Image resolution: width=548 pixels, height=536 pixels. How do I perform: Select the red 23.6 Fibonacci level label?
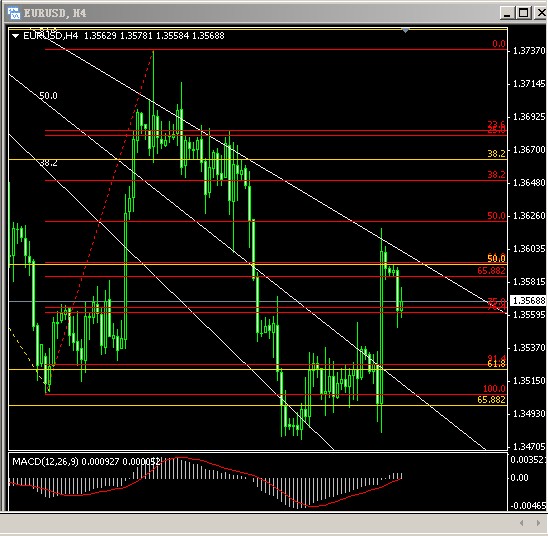tap(497, 124)
